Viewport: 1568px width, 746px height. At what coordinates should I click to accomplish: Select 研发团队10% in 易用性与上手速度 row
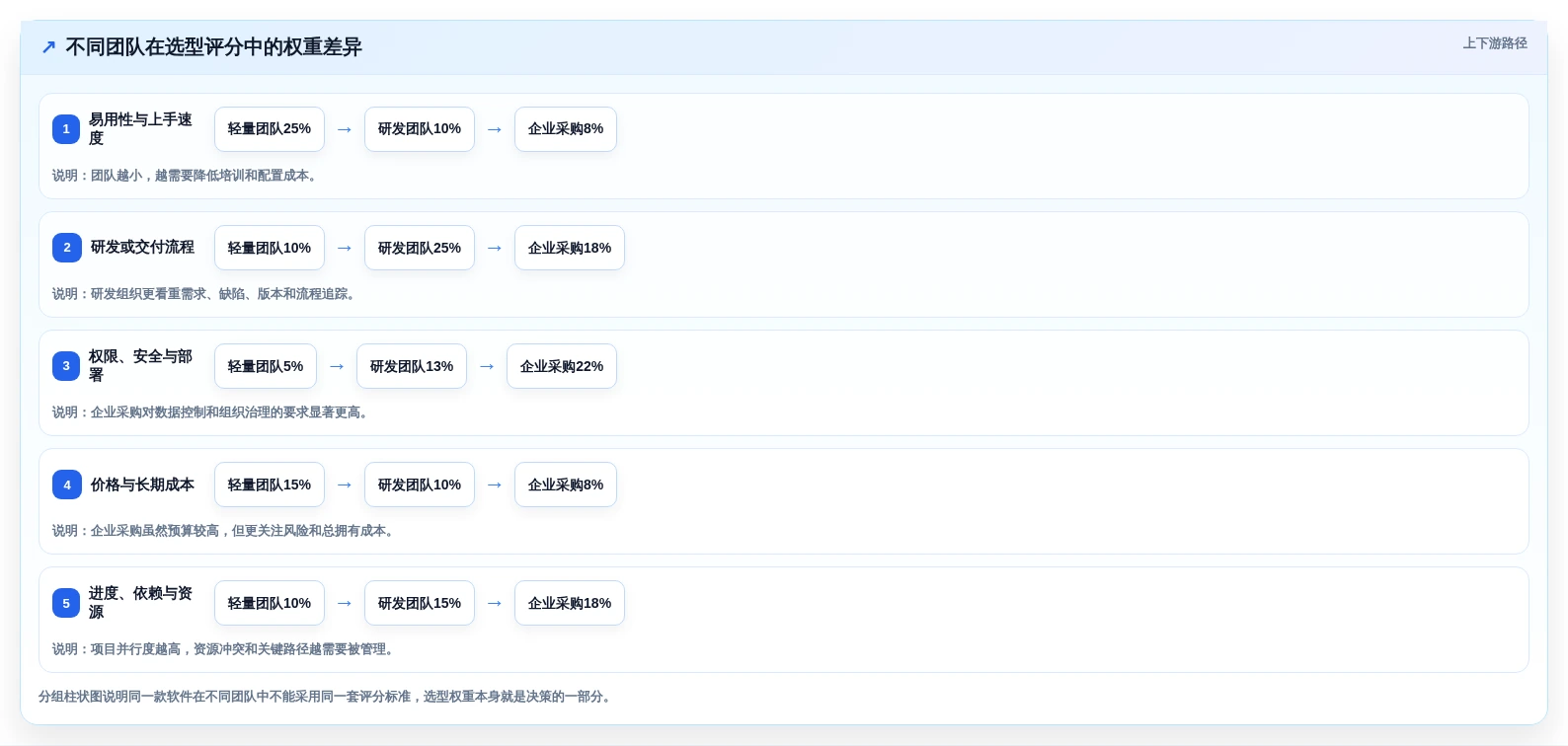(x=420, y=129)
